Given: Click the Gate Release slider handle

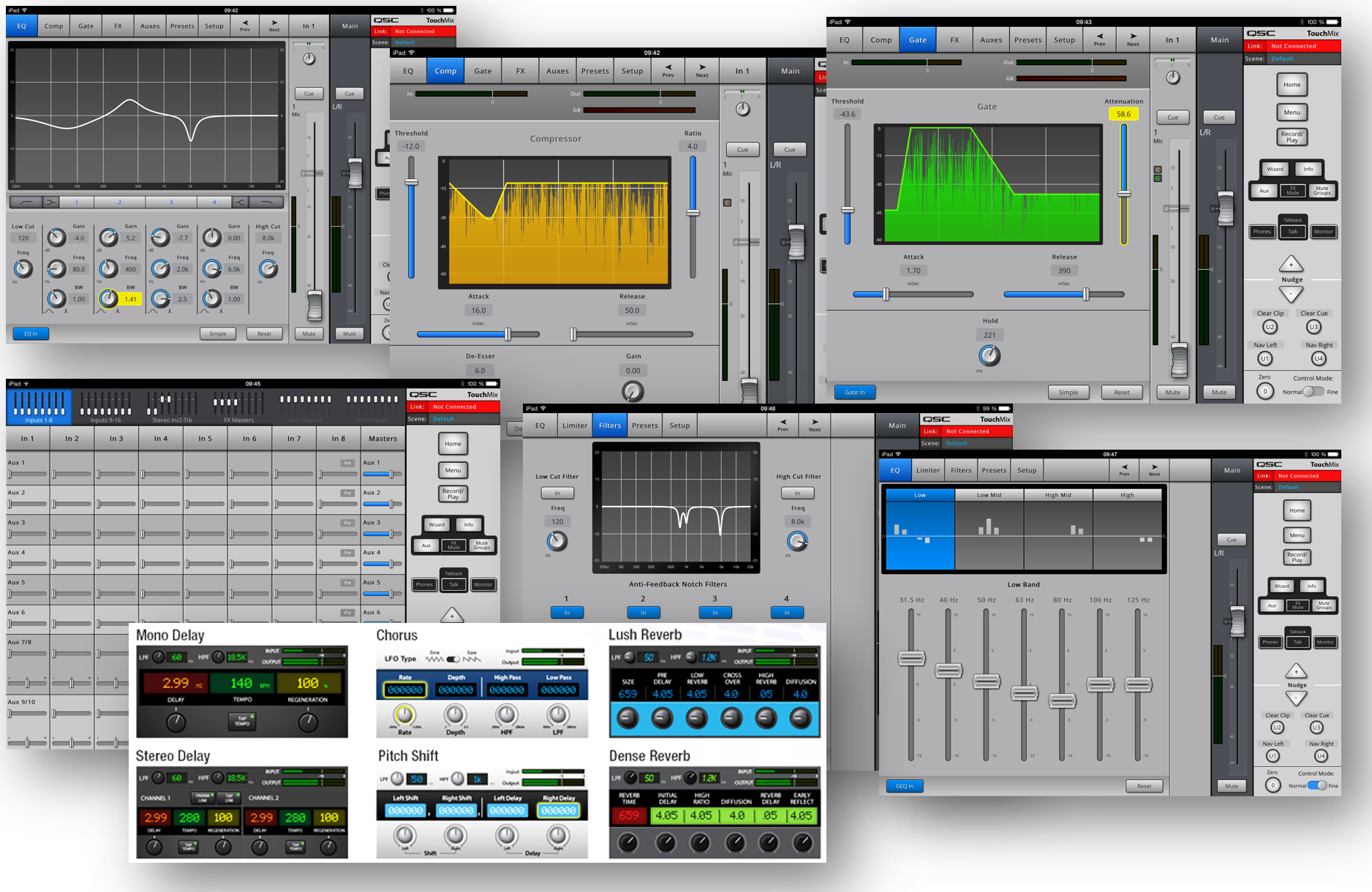Looking at the screenshot, I should coord(1086,294).
